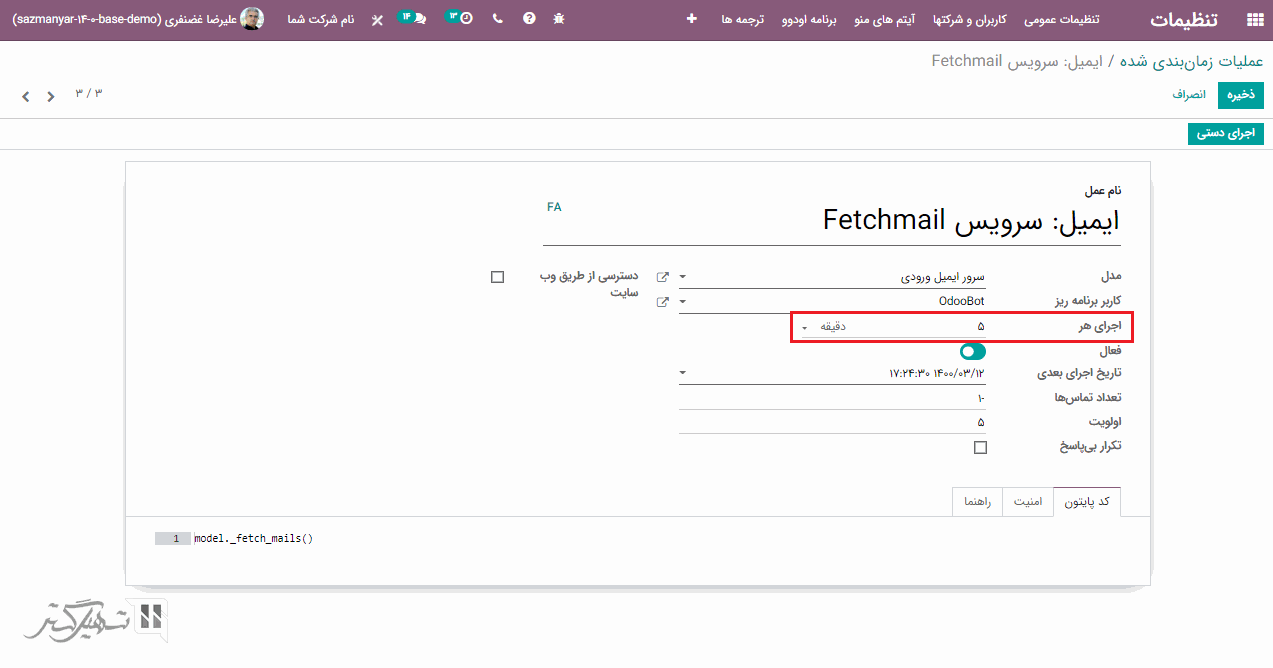The image size is (1273, 668).
Task: Go to the next record arrow
Action: pyautogui.click(x=26, y=97)
